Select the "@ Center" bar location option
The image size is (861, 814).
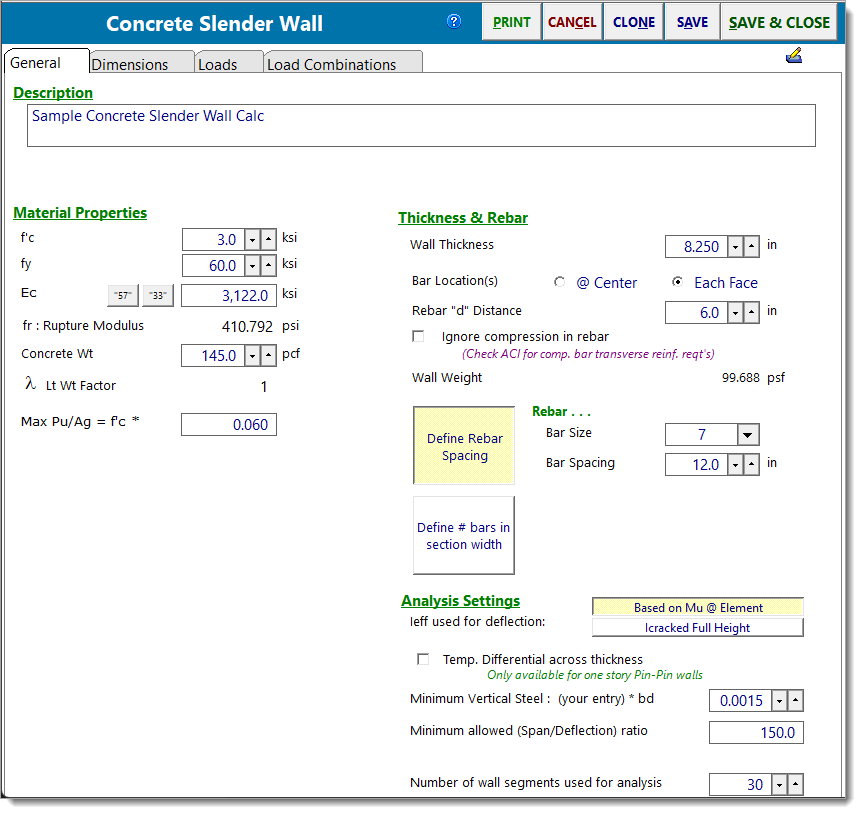(559, 282)
